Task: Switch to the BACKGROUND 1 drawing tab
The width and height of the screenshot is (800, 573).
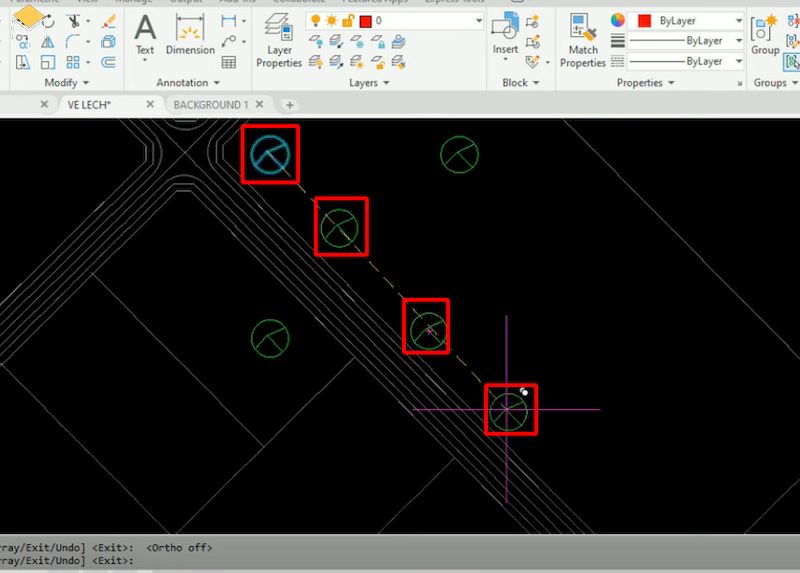Action: [211, 105]
